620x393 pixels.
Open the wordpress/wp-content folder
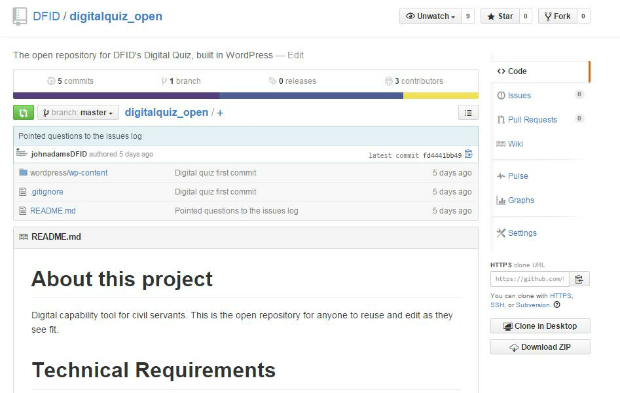coord(69,173)
